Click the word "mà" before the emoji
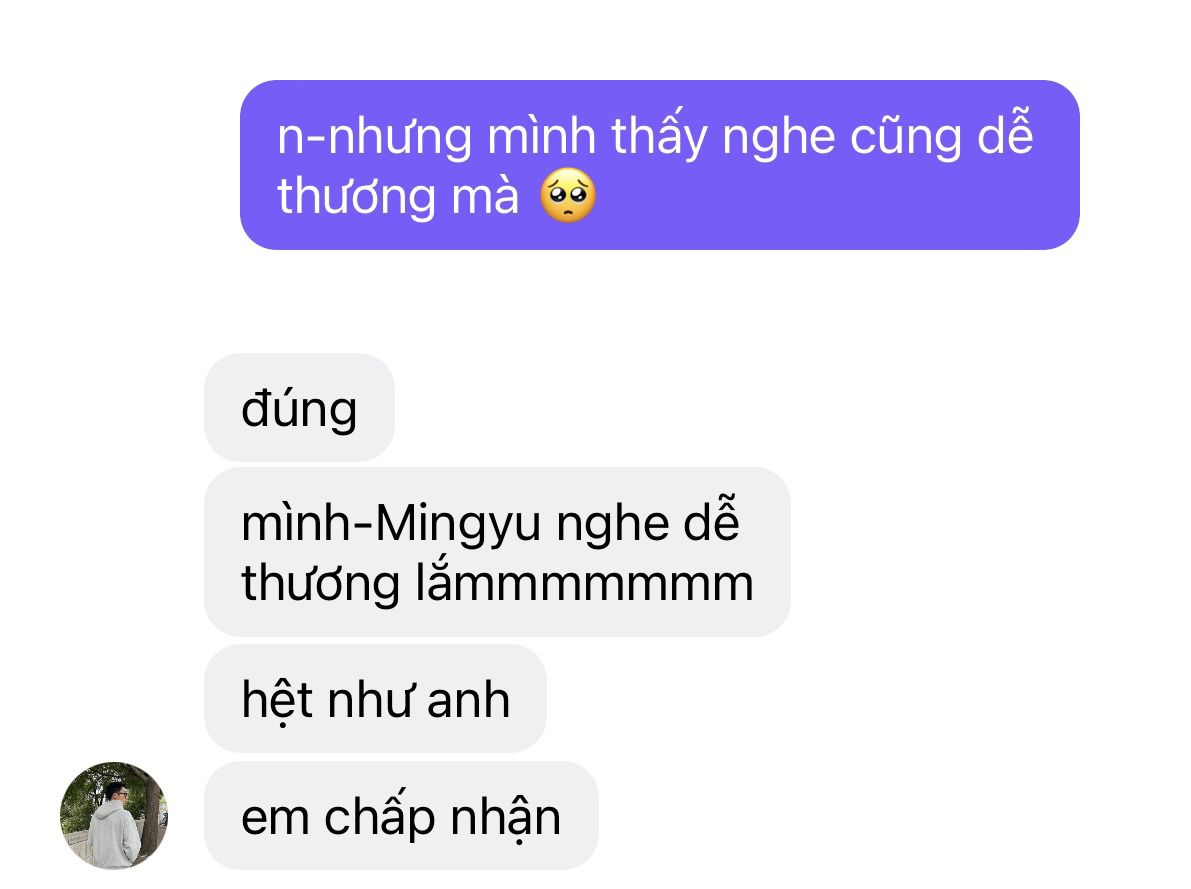The height and width of the screenshot is (889, 1191). point(485,197)
